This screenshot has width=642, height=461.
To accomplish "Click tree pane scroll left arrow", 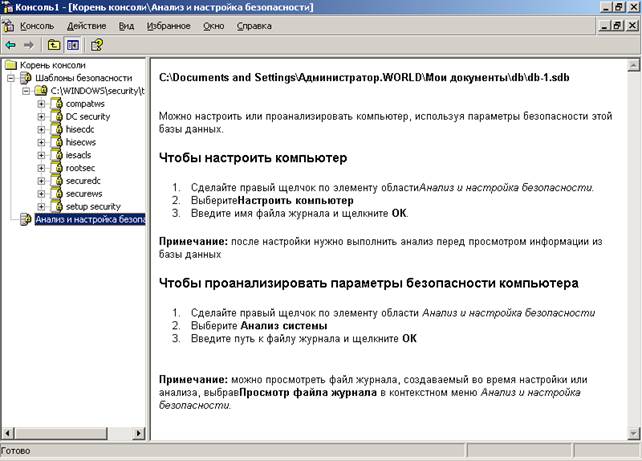I will coord(8,433).
